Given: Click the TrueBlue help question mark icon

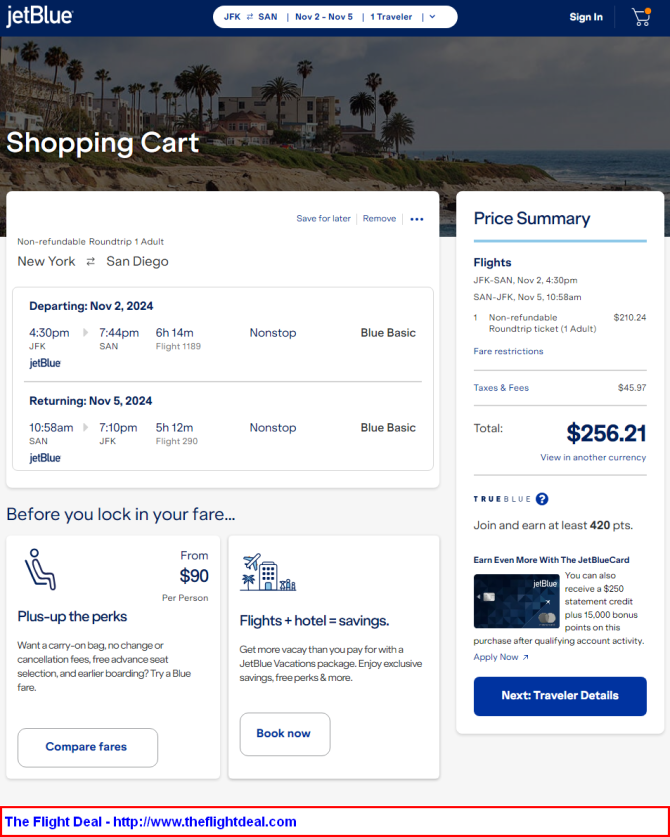Looking at the screenshot, I should (x=542, y=499).
